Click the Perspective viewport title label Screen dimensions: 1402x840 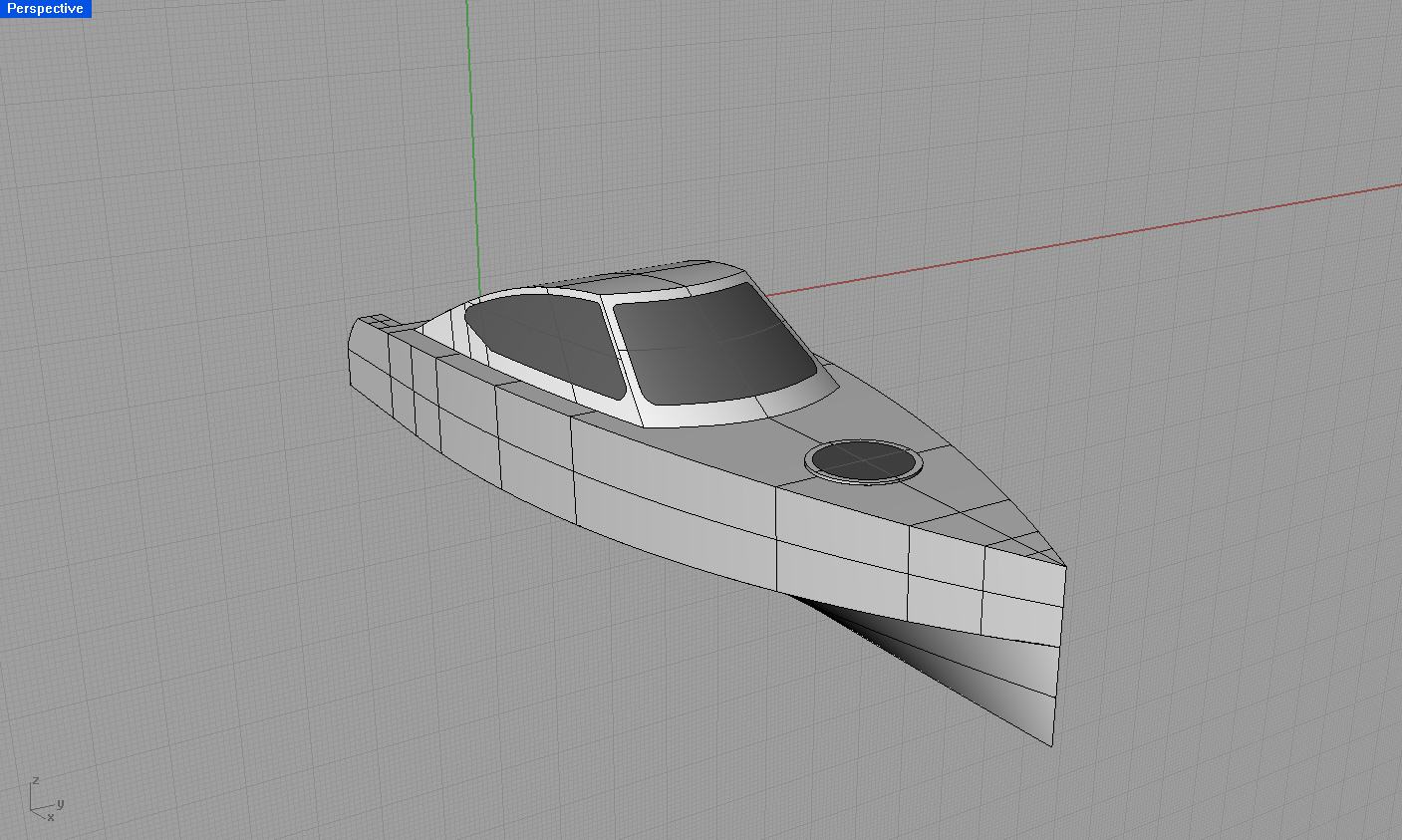[45, 8]
